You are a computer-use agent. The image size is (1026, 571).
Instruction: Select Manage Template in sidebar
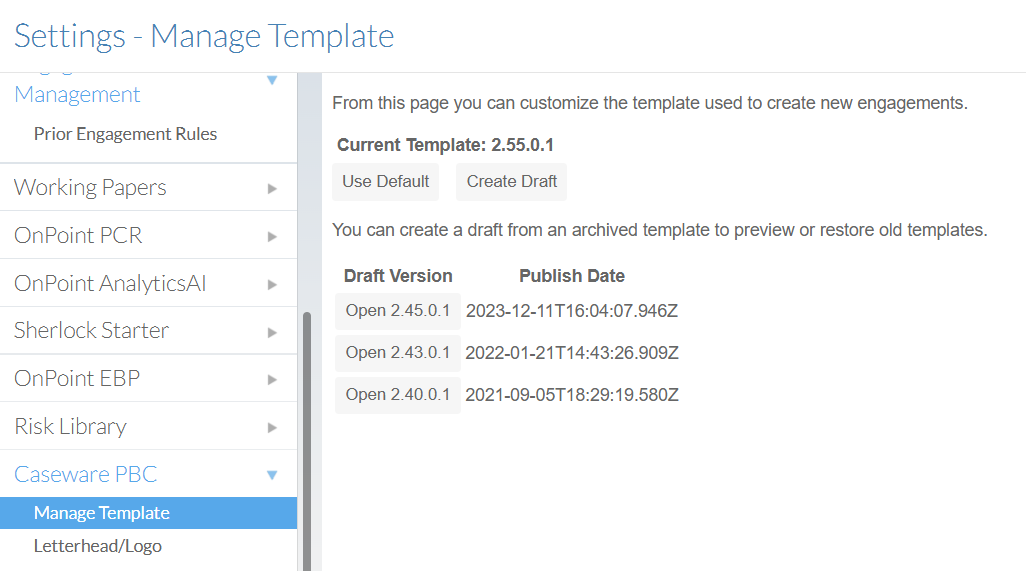102,513
